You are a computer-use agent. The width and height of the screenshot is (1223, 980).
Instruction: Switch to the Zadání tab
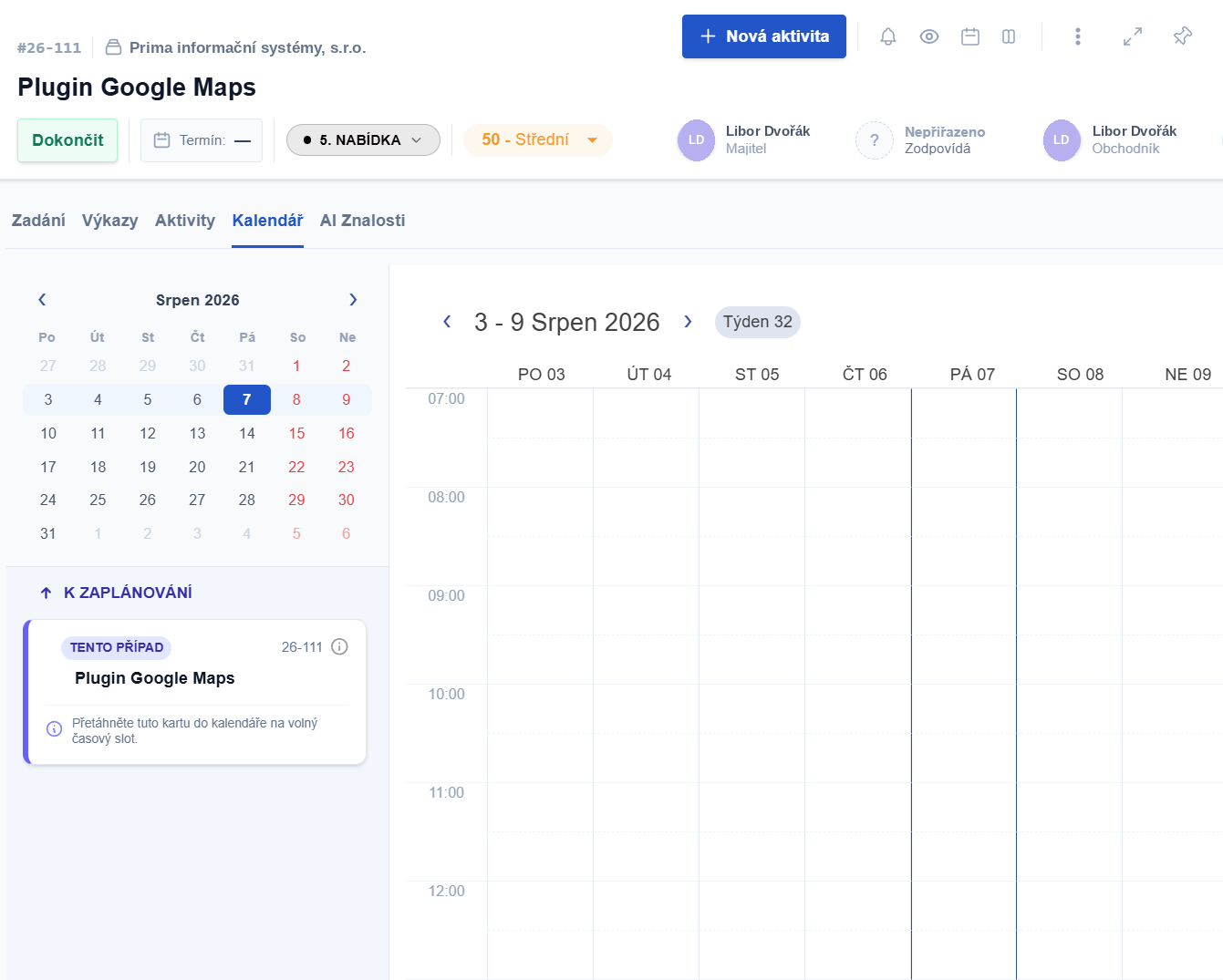[38, 221]
